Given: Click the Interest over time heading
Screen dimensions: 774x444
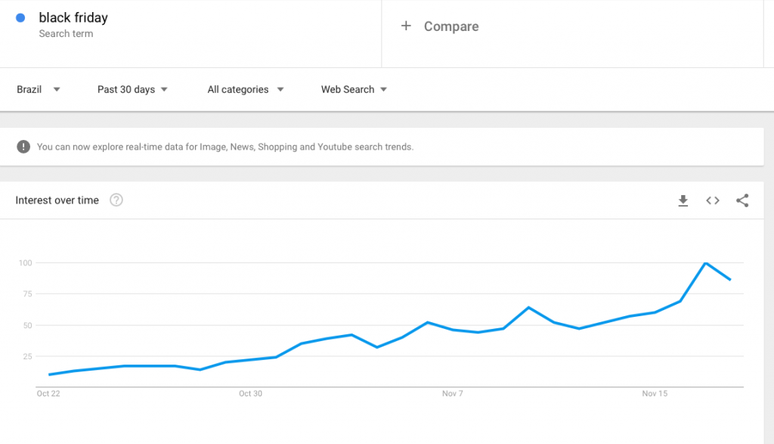Looking at the screenshot, I should coord(57,200).
